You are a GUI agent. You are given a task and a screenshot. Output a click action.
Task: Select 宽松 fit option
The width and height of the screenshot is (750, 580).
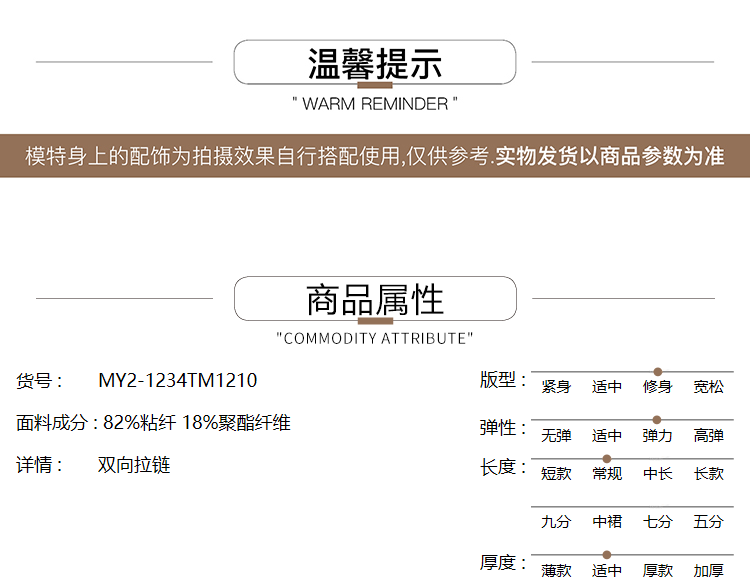[x=708, y=387]
